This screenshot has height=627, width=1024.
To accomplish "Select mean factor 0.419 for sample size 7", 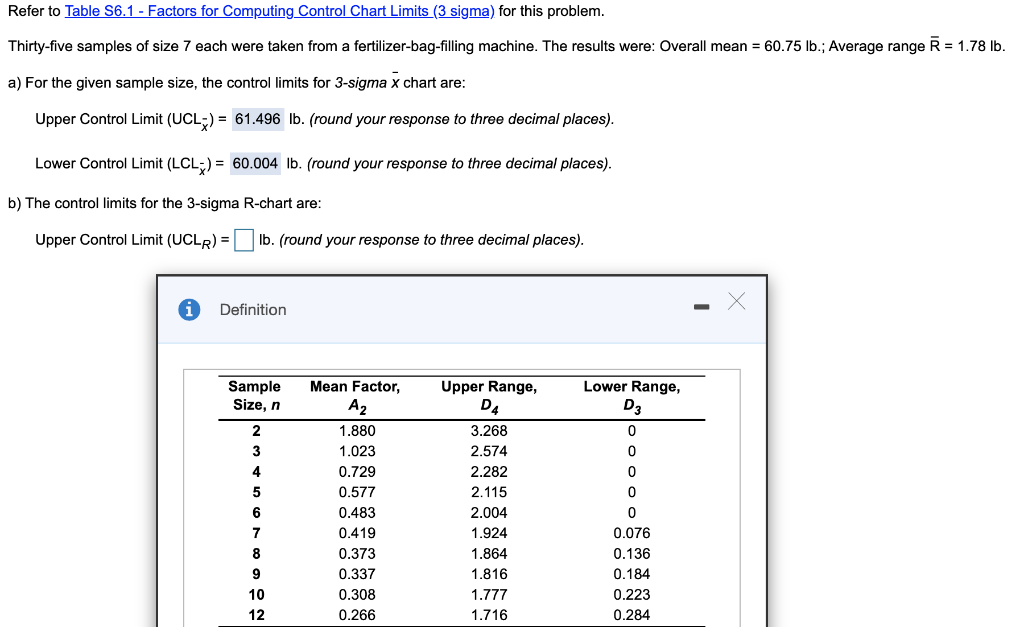I will coord(356,533).
